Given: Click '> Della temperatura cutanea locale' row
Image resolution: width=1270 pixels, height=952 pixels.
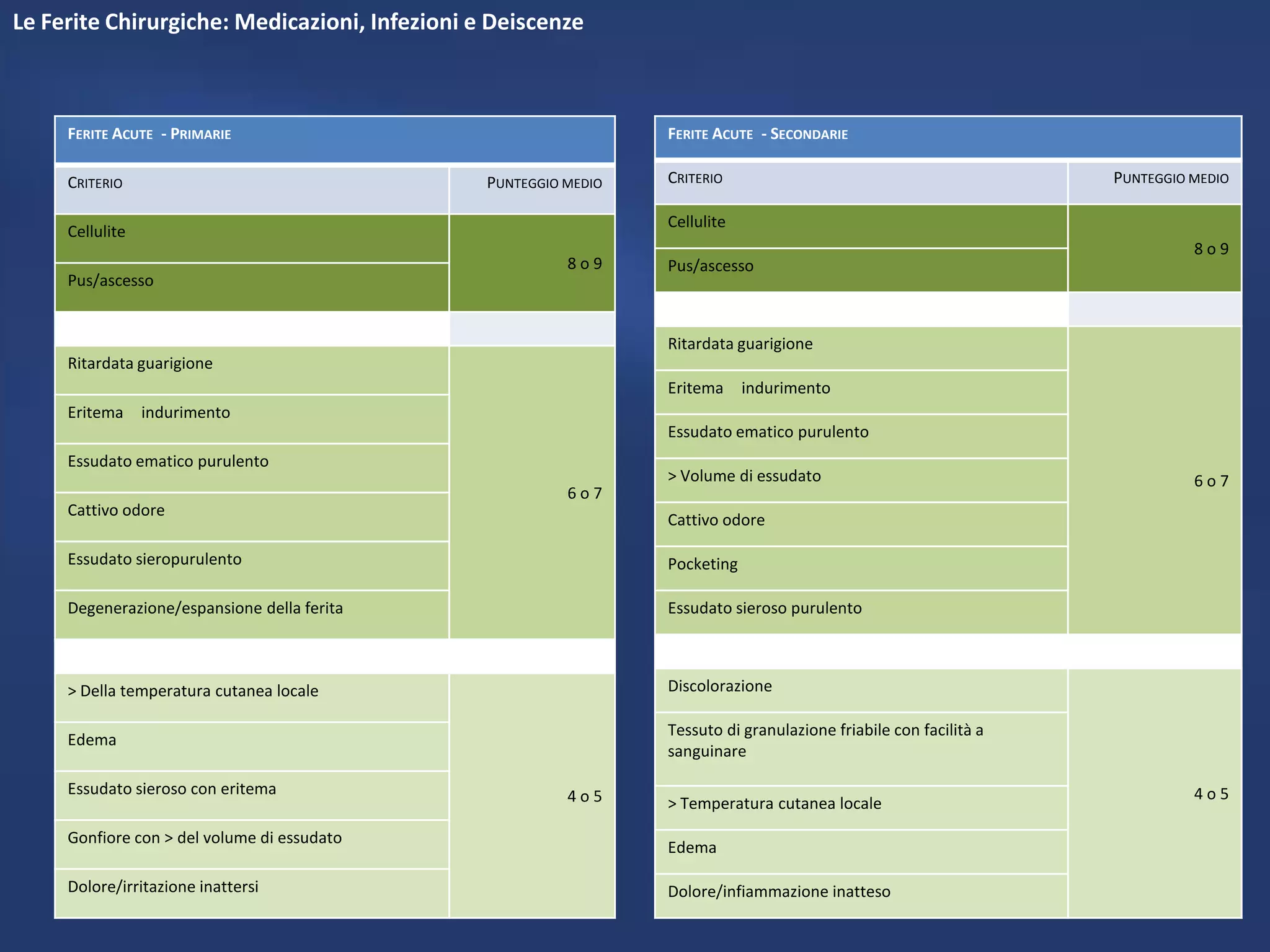Looking at the screenshot, I should coord(252,697).
